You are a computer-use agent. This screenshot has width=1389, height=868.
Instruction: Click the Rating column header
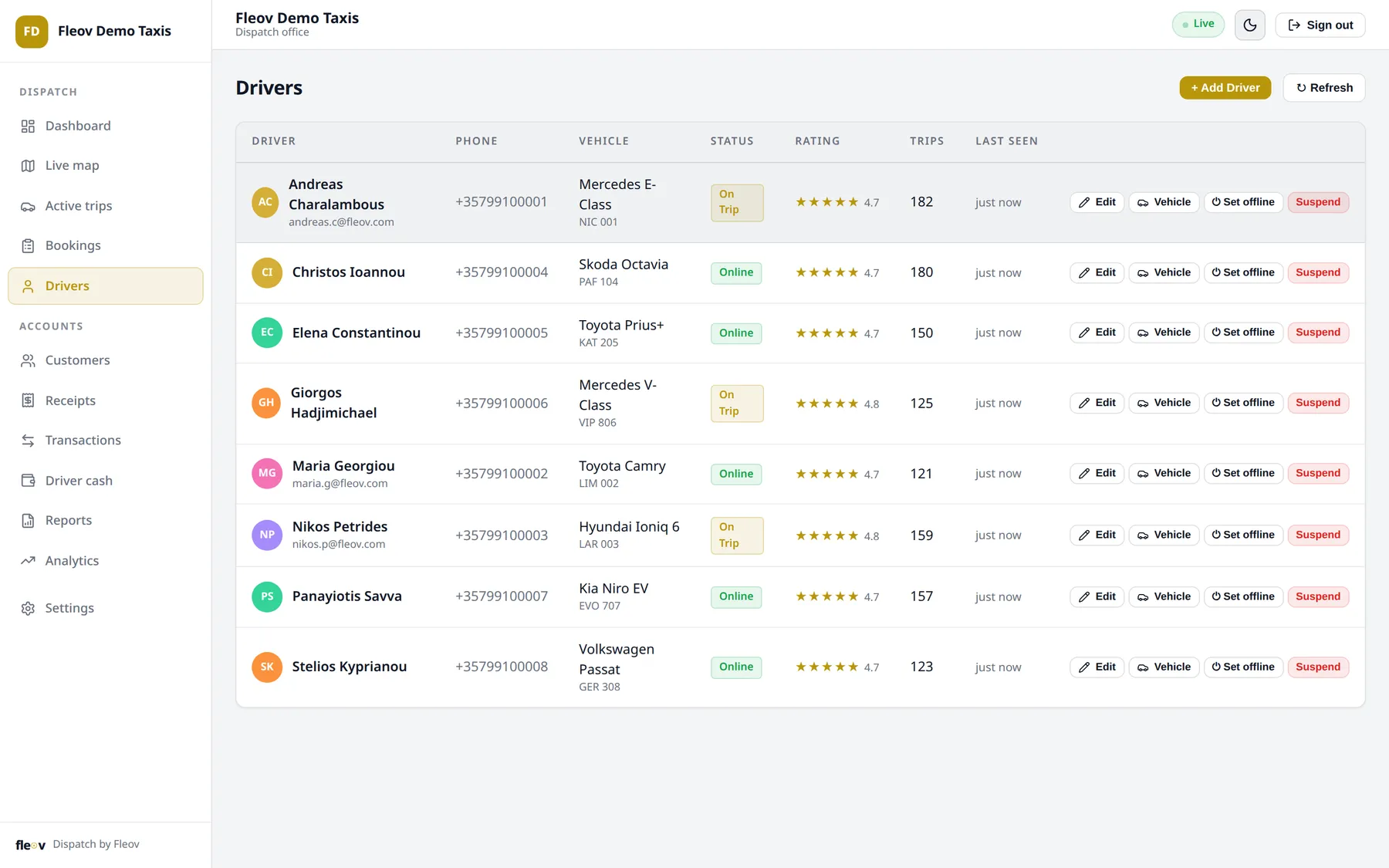(817, 141)
